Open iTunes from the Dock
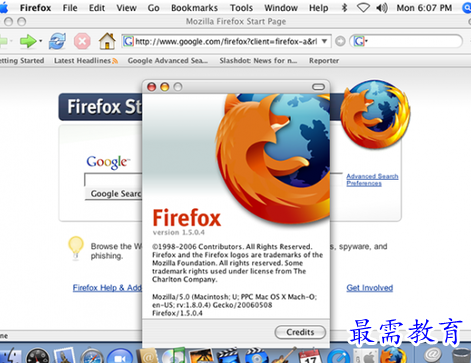This screenshot has height=363, width=471. (174, 355)
